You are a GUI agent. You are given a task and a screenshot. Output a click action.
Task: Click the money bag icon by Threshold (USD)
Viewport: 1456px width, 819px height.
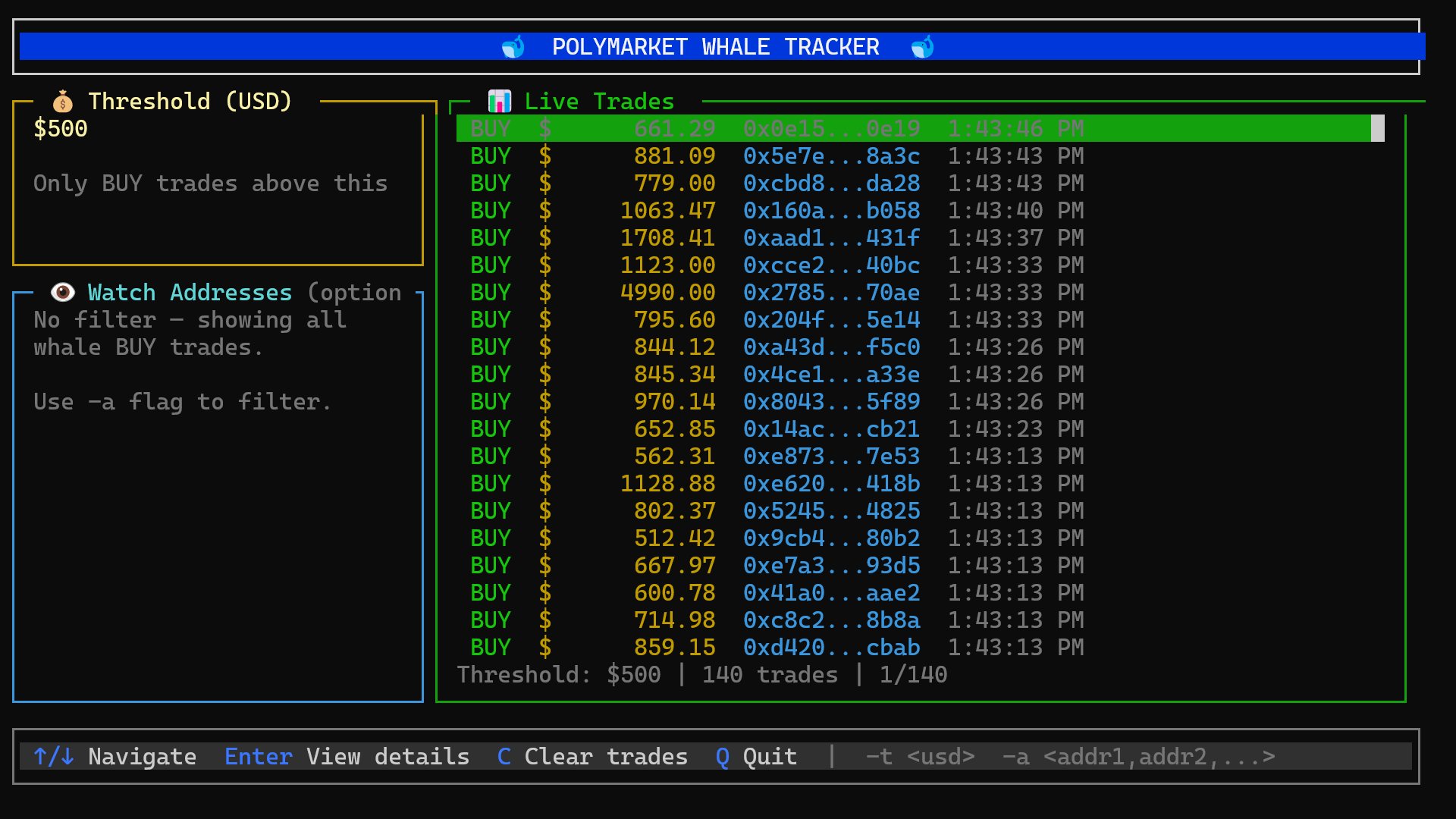[x=61, y=100]
